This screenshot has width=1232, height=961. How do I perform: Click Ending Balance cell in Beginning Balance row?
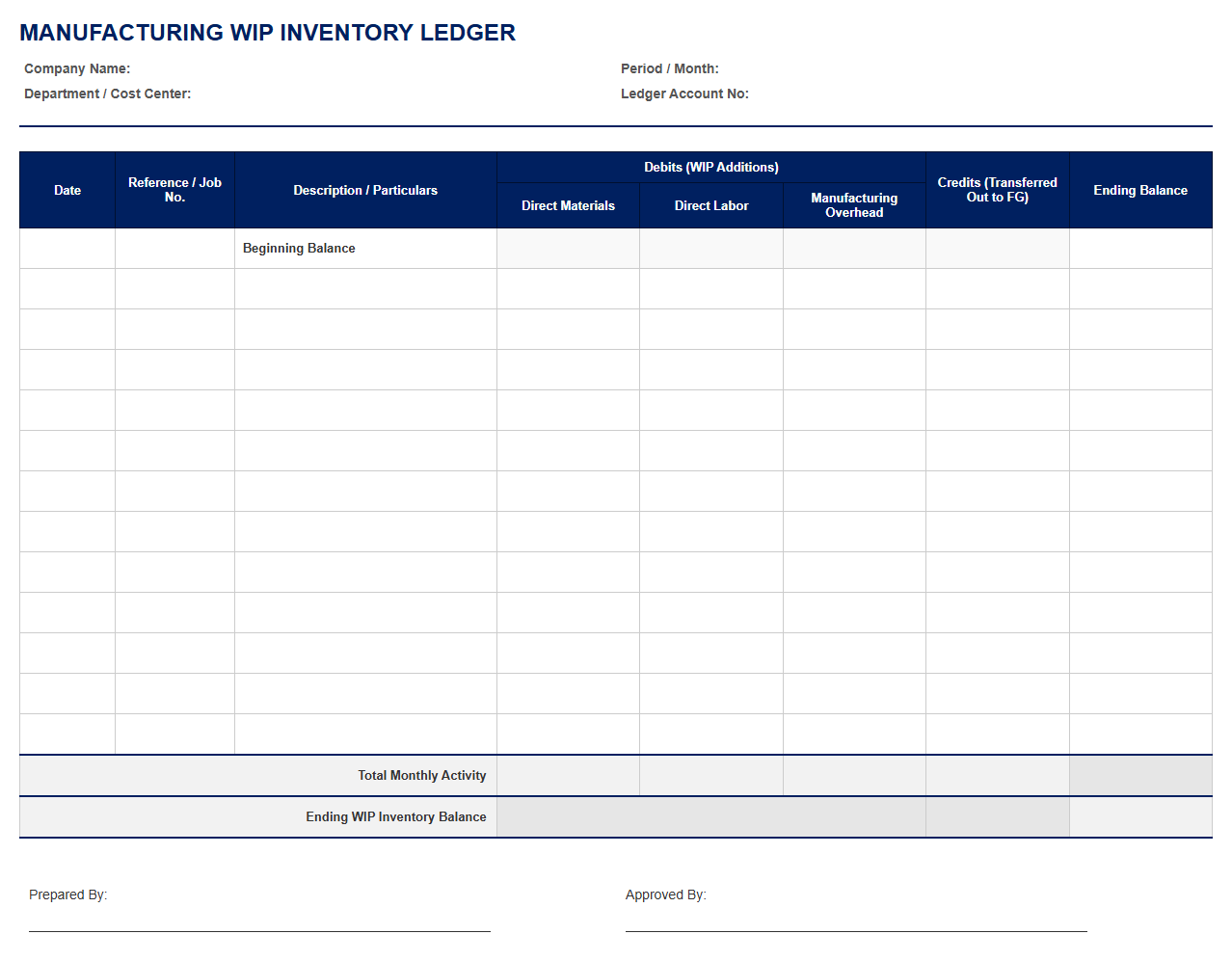point(1140,249)
